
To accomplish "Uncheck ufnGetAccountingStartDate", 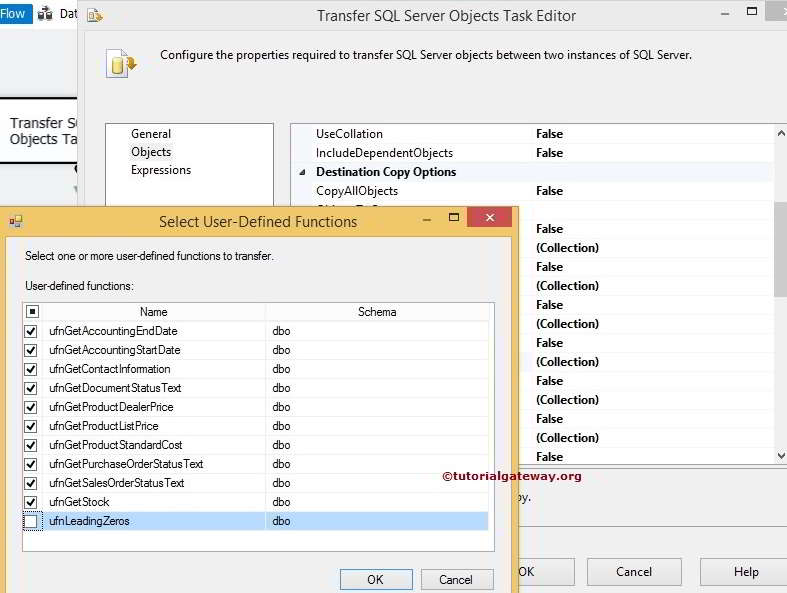I will coord(31,350).
